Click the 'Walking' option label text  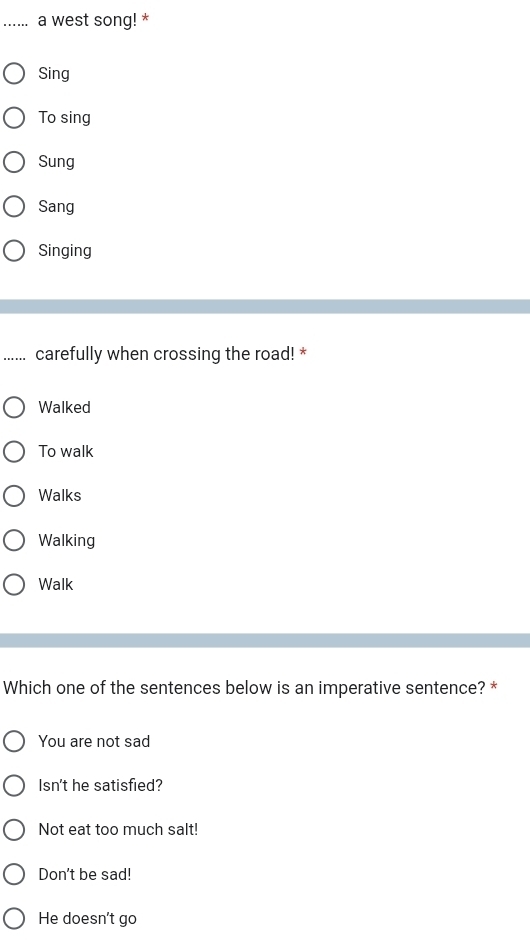tap(67, 540)
